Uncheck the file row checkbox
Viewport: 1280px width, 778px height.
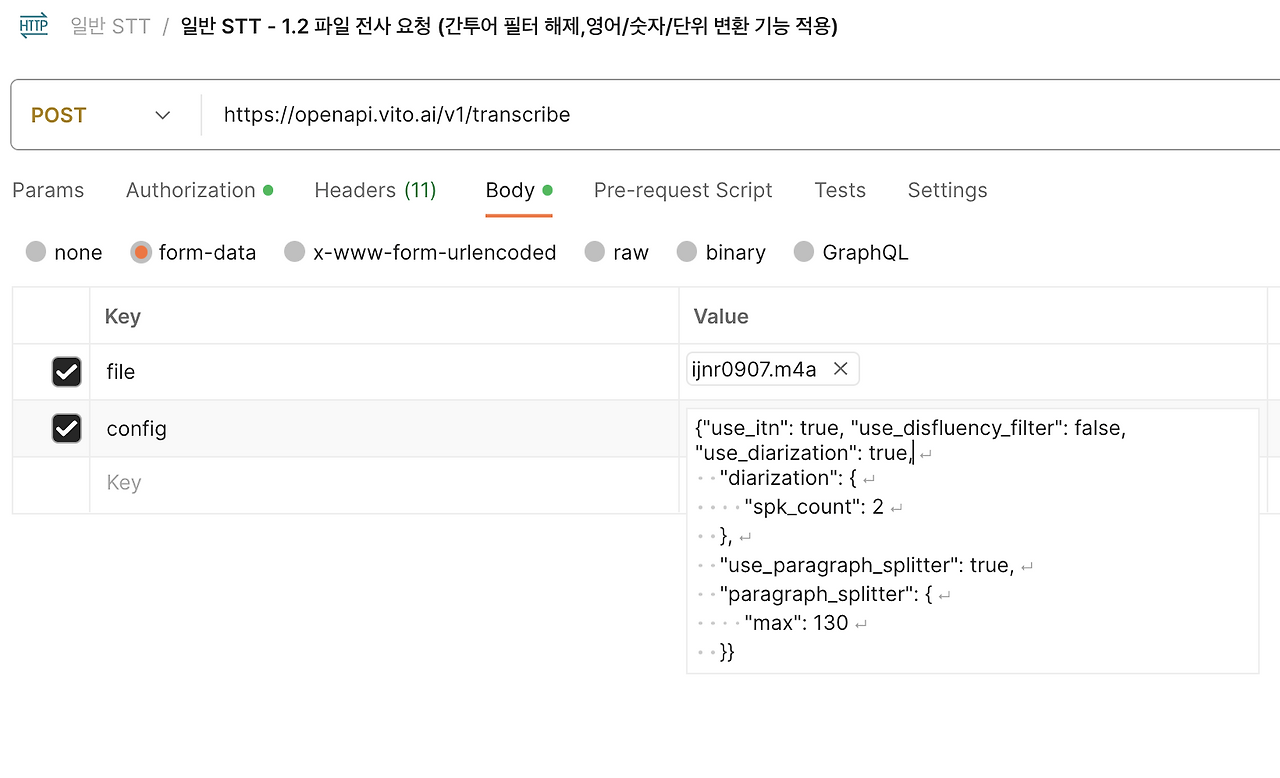66,372
